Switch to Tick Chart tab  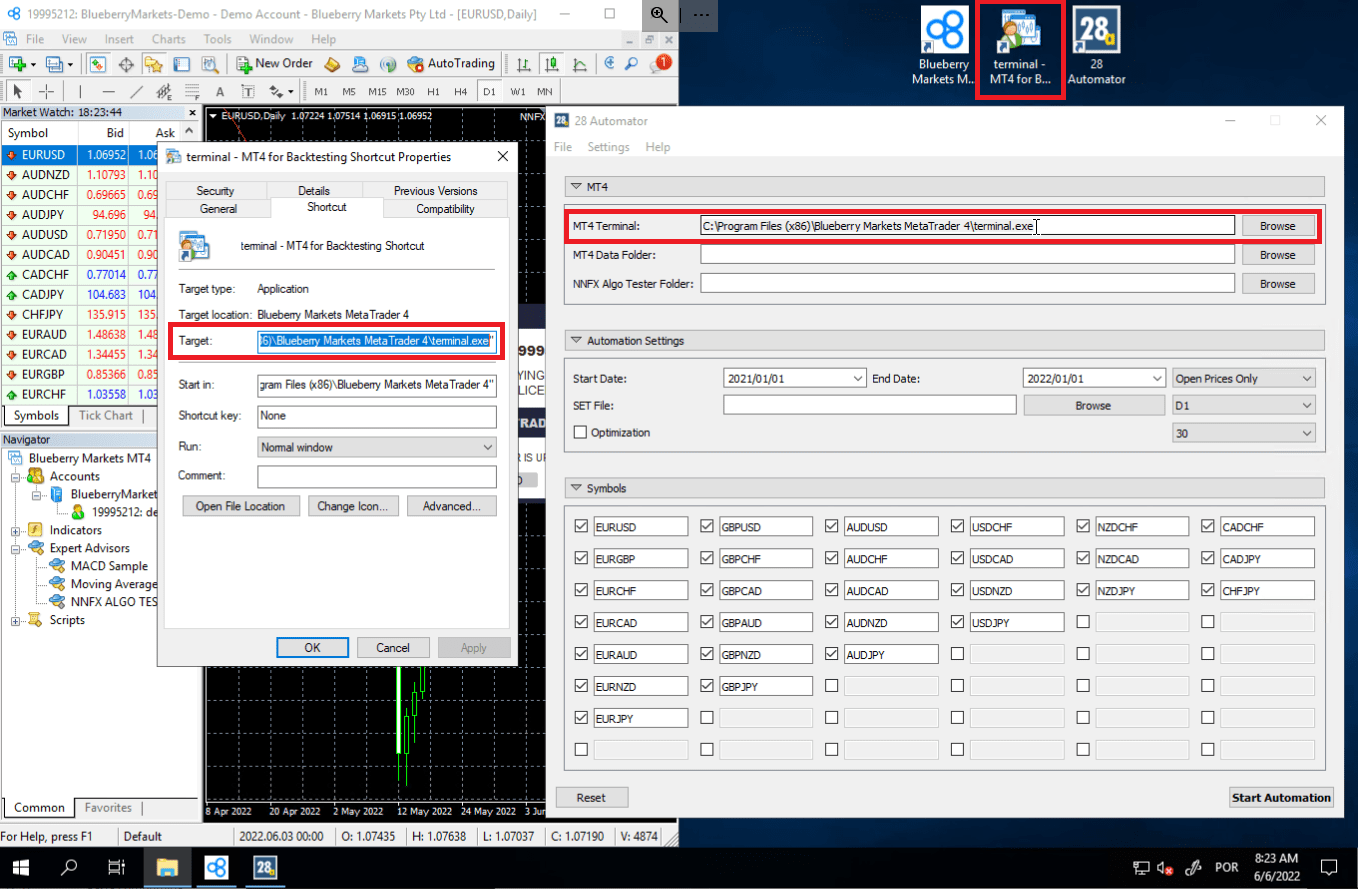[106, 415]
